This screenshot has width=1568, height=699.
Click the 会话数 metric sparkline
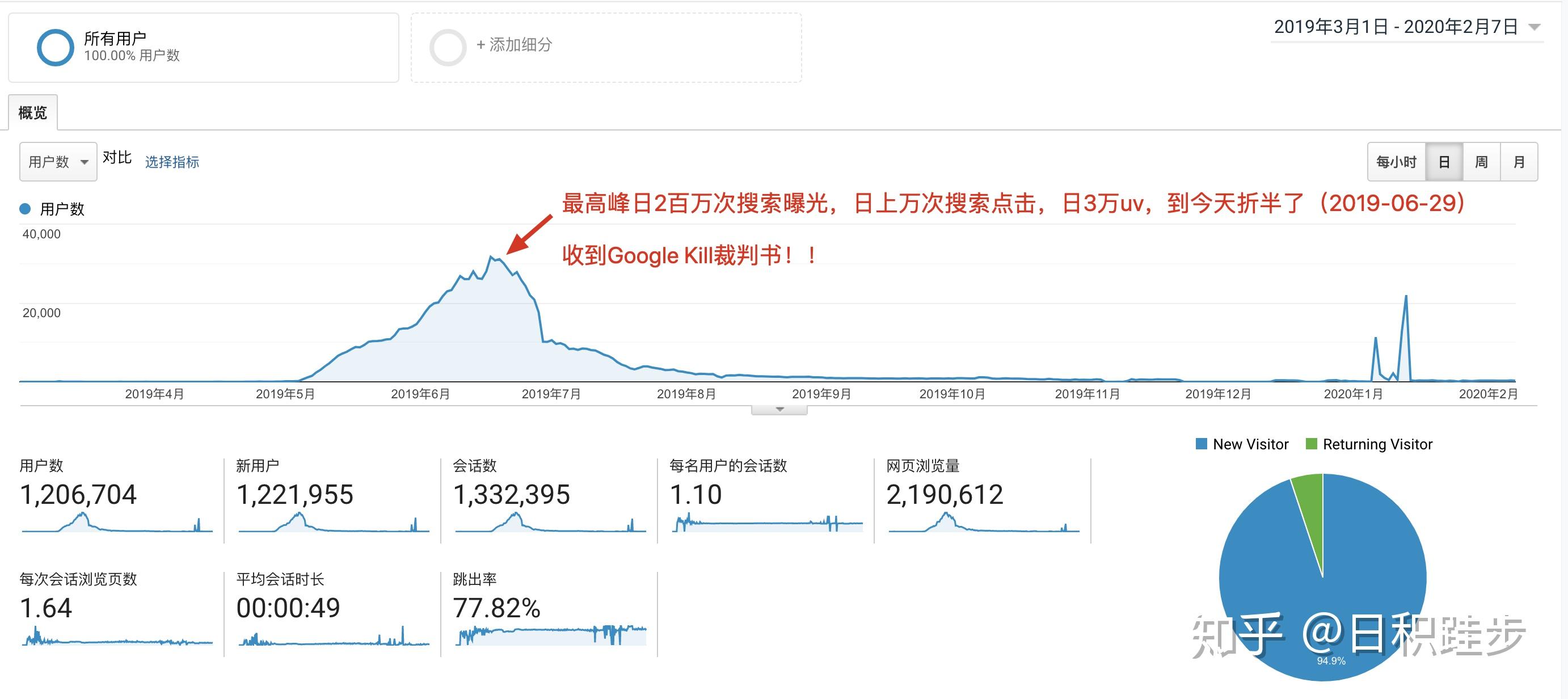(x=550, y=524)
